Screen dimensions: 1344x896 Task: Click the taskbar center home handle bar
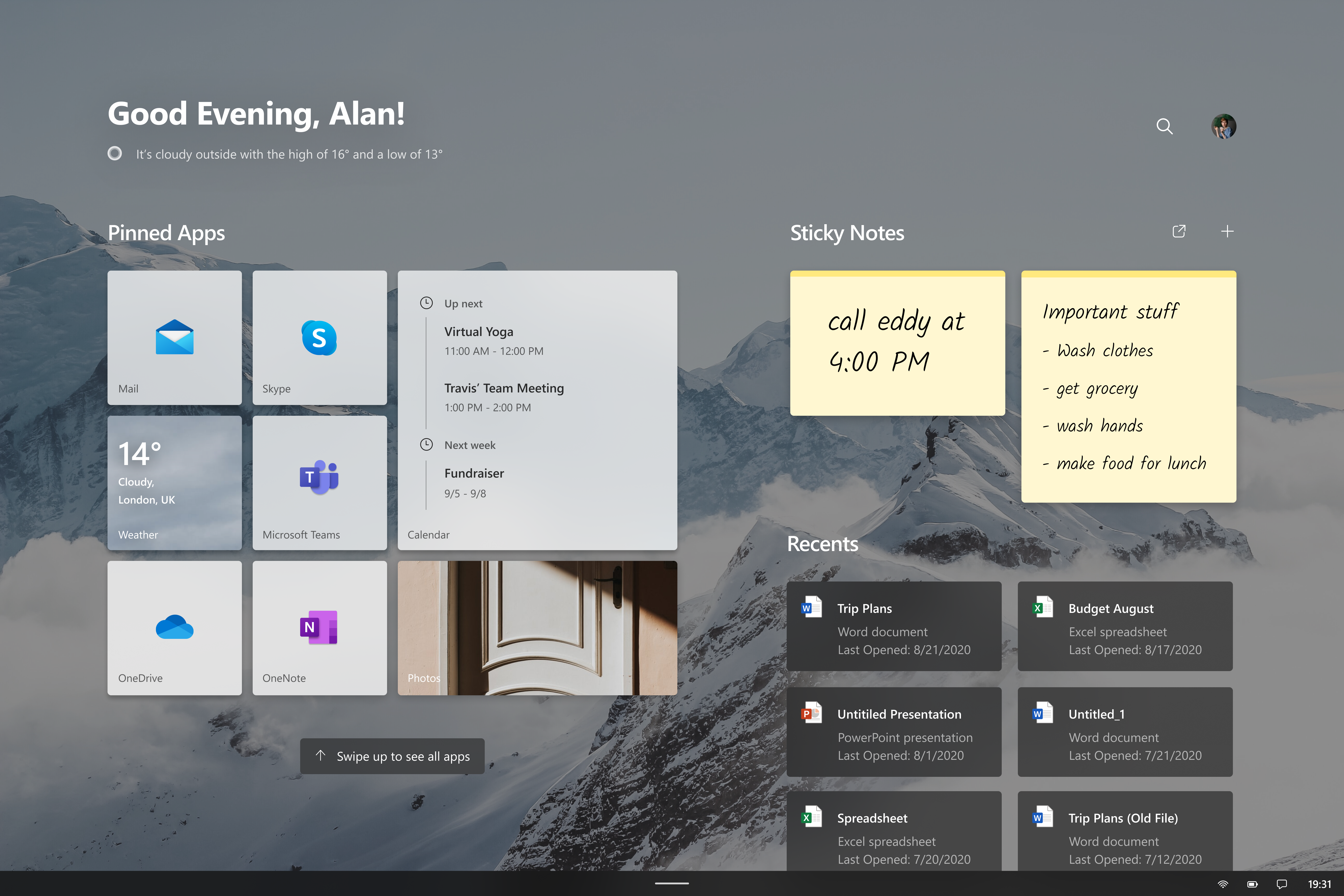(672, 883)
